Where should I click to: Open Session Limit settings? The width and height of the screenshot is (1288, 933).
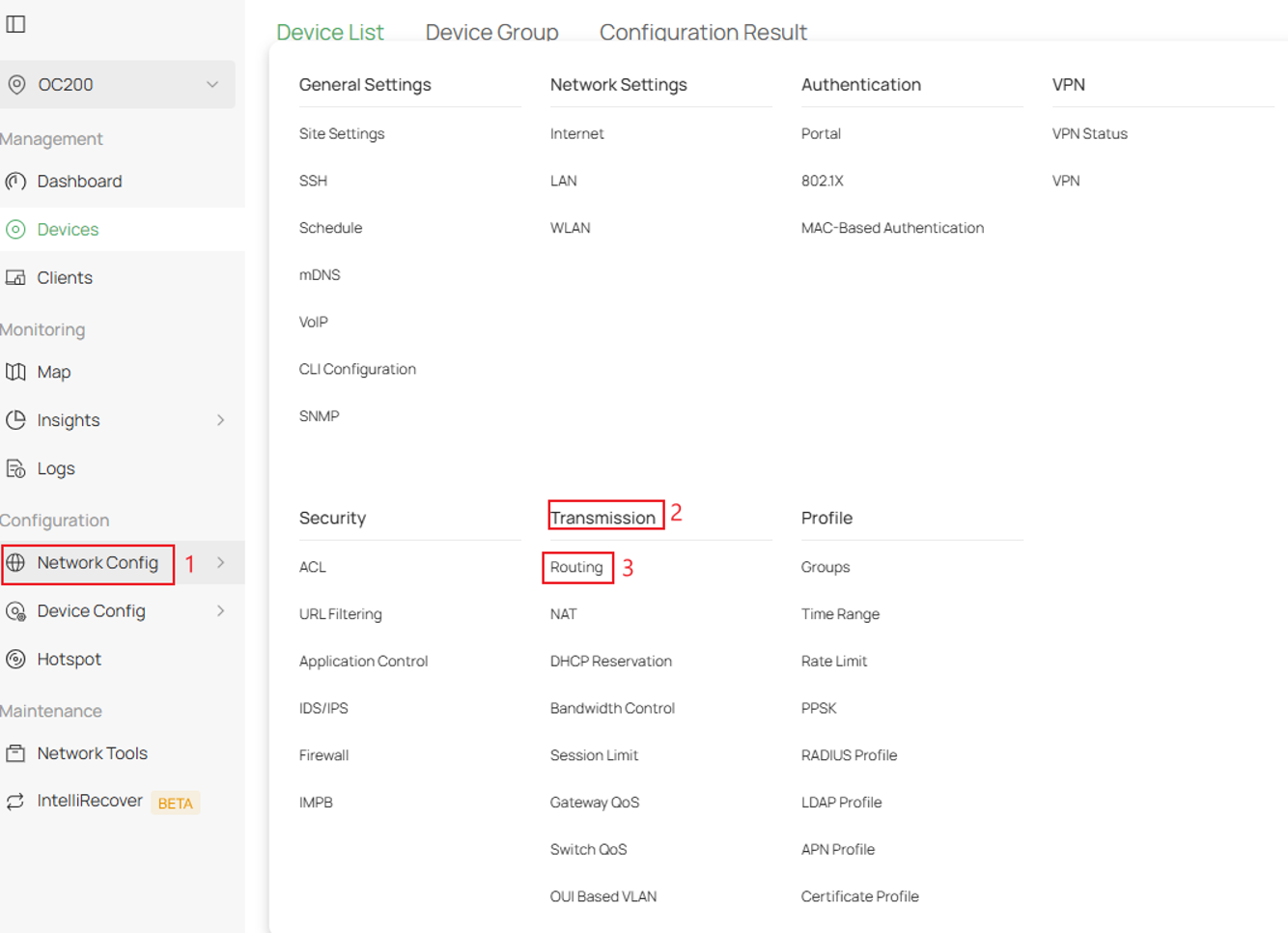coord(594,755)
